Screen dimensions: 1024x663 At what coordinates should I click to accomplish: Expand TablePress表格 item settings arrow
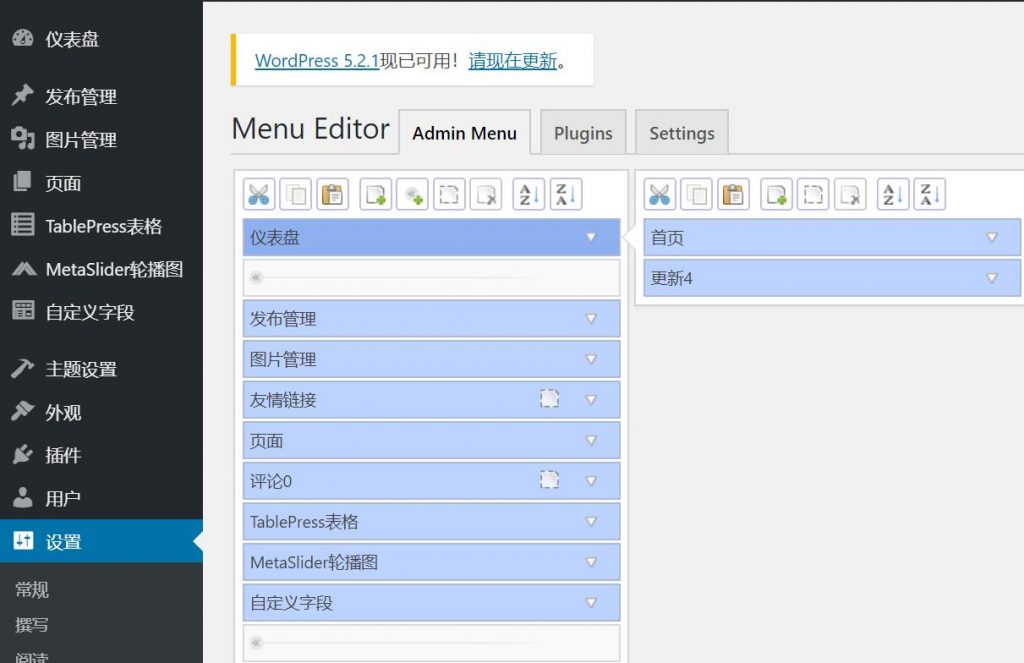click(x=591, y=521)
